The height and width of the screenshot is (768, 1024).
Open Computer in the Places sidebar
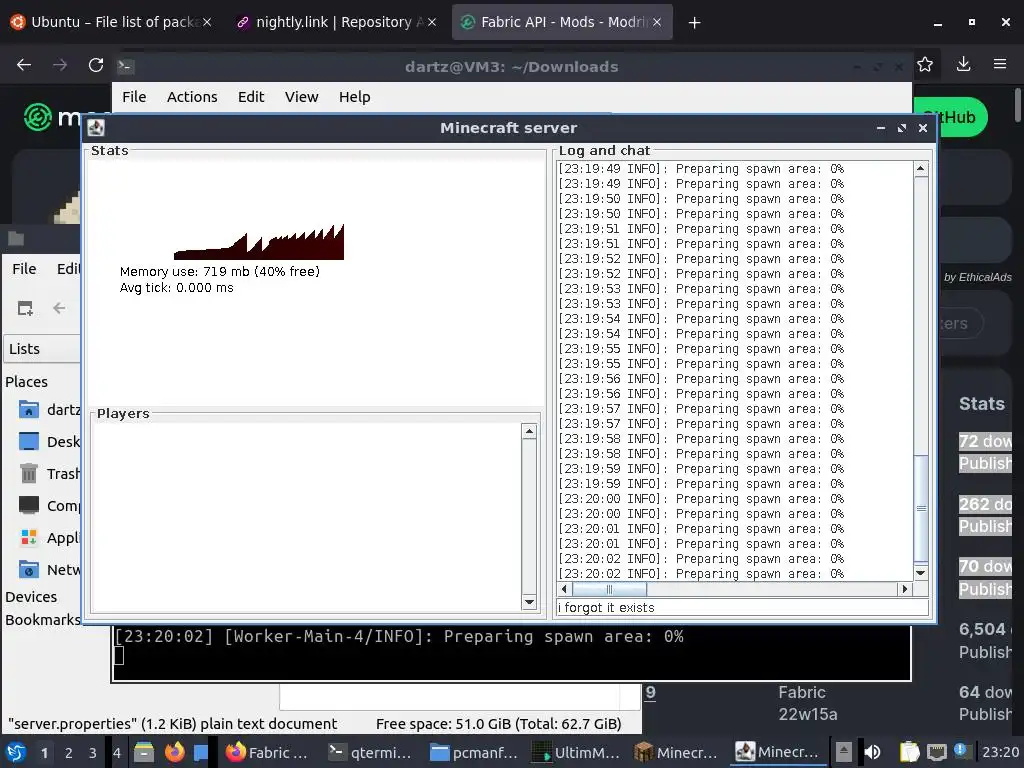coord(49,505)
